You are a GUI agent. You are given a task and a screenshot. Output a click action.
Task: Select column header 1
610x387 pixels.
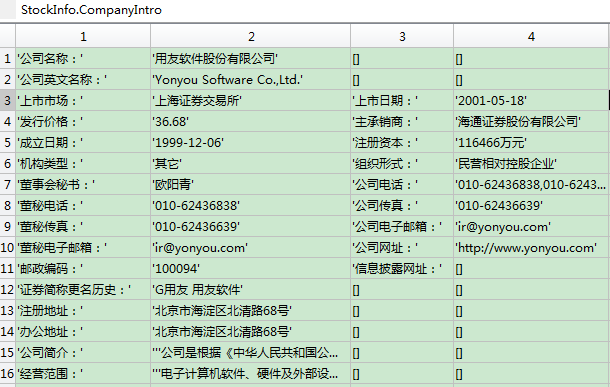pyautogui.click(x=83, y=36)
